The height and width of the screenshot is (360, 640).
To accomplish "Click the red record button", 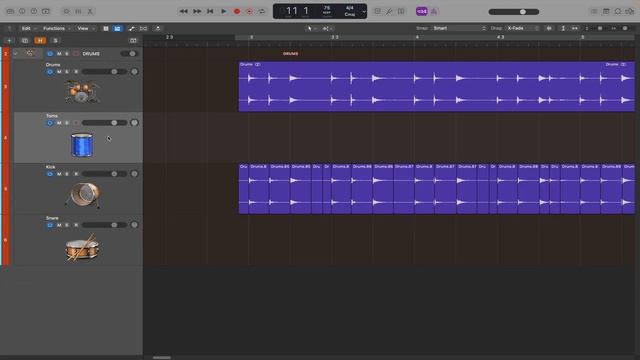I will coord(237,11).
